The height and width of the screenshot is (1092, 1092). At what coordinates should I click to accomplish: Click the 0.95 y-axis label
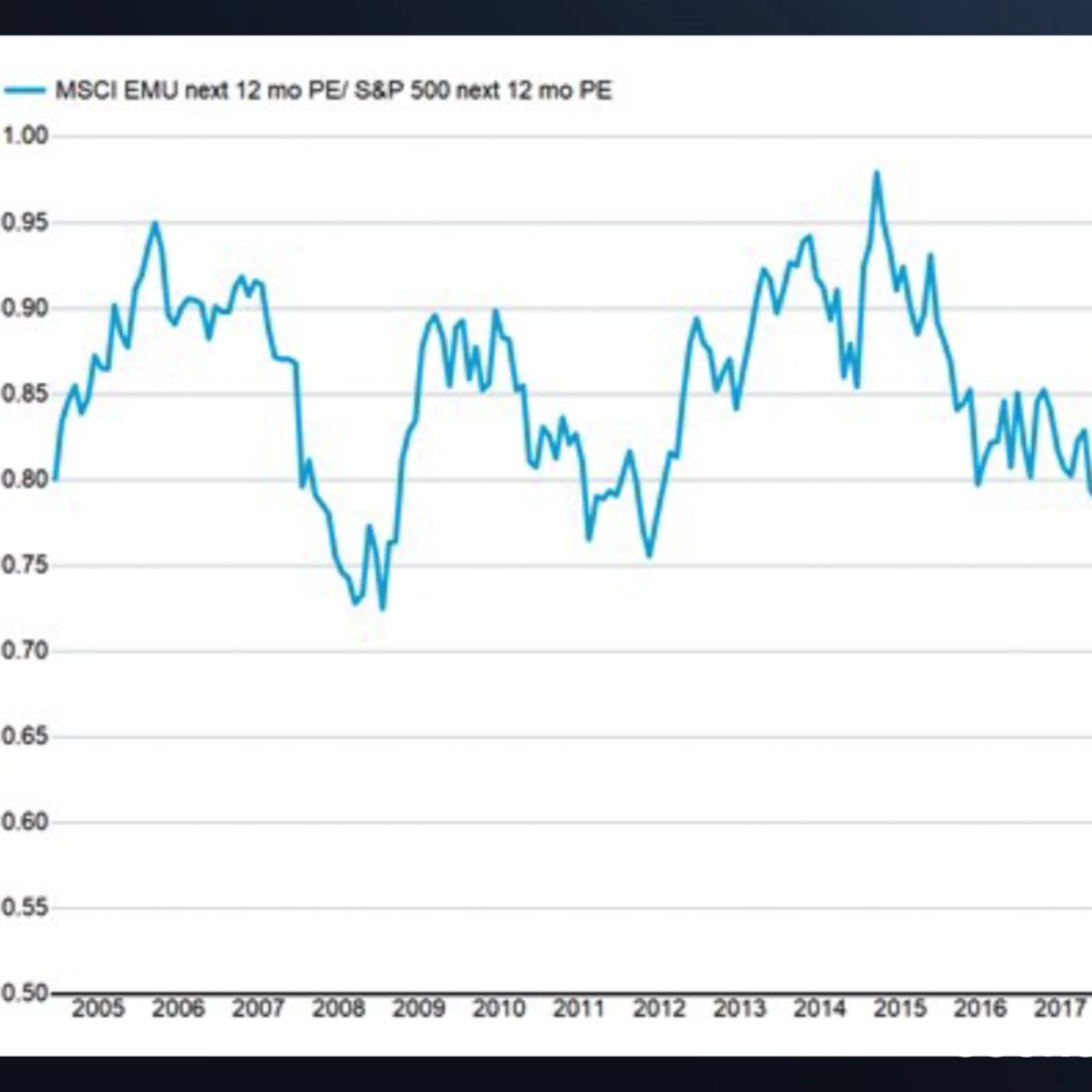pyautogui.click(x=24, y=222)
